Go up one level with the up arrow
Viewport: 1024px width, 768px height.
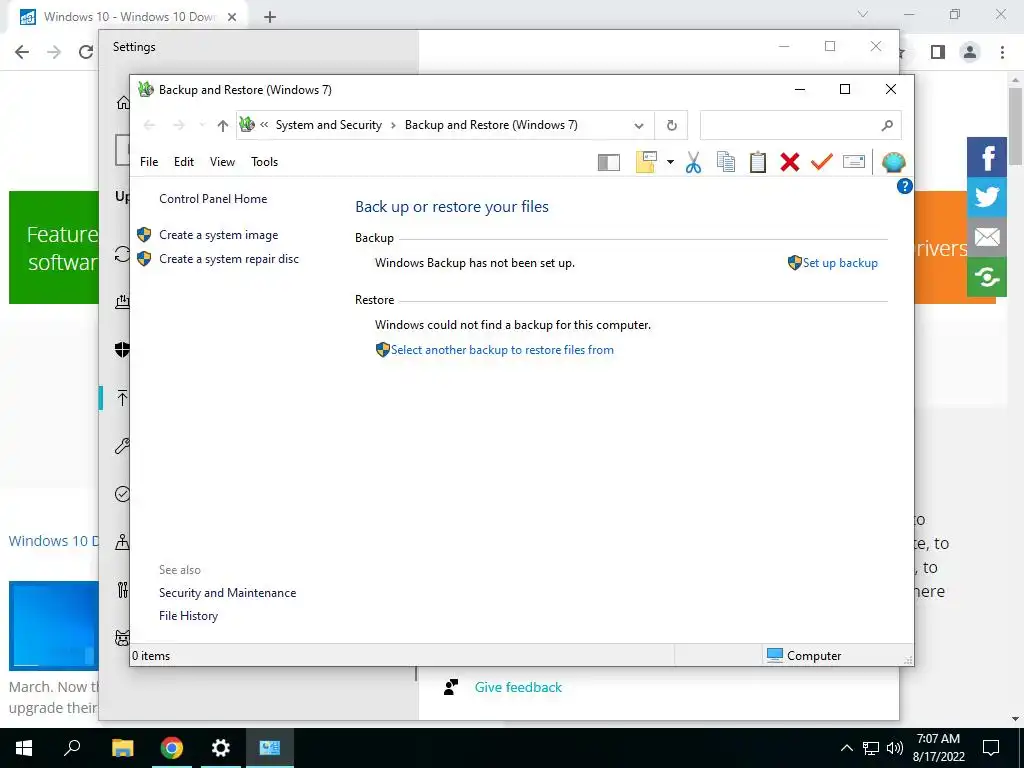pos(223,125)
